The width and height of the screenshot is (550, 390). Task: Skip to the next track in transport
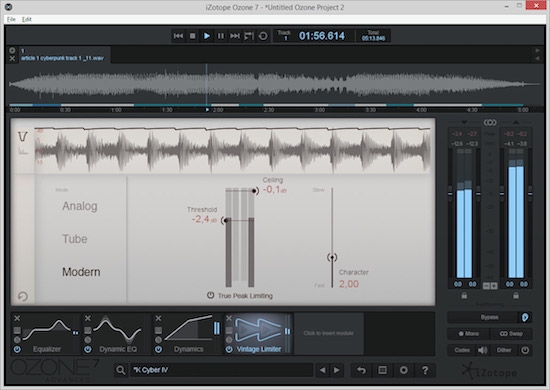click(235, 36)
